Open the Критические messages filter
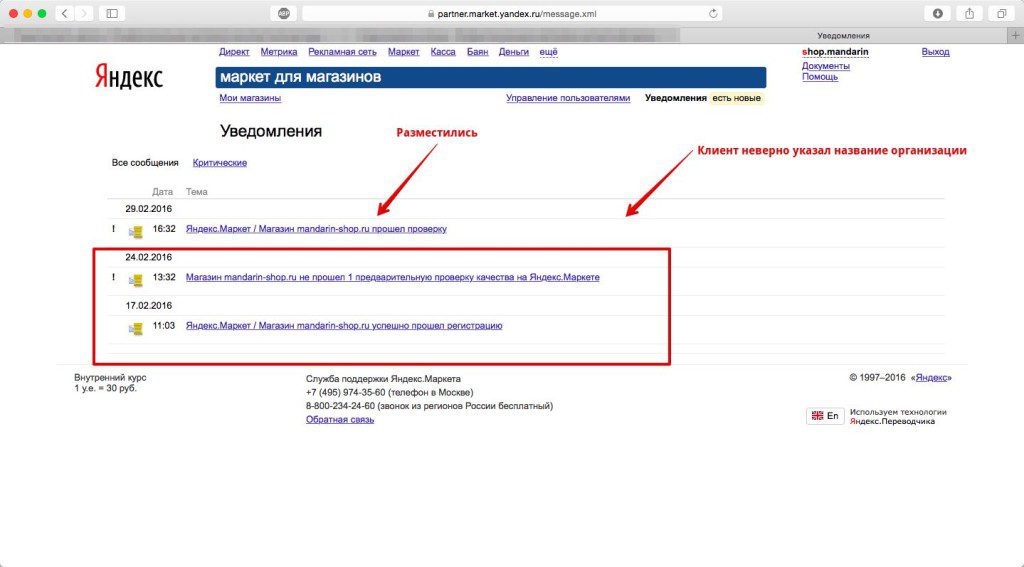This screenshot has height=567, width=1024. point(220,163)
